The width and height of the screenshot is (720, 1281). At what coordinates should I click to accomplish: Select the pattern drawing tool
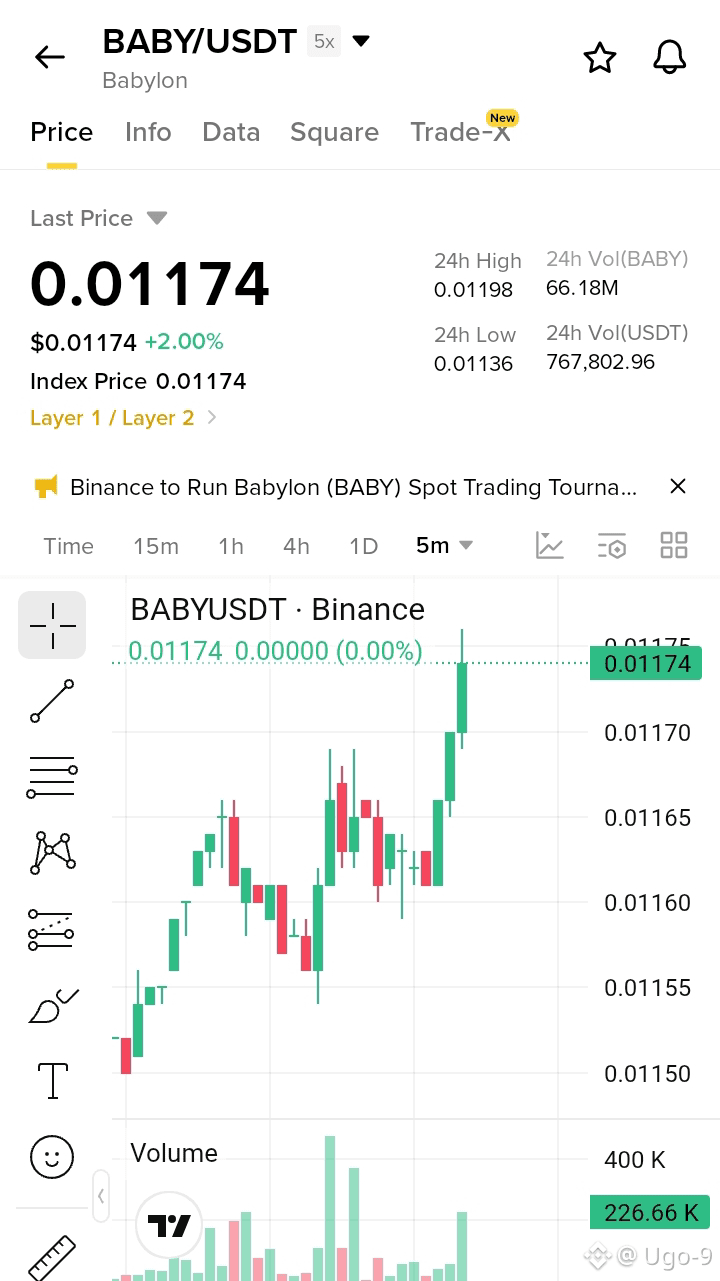52,852
